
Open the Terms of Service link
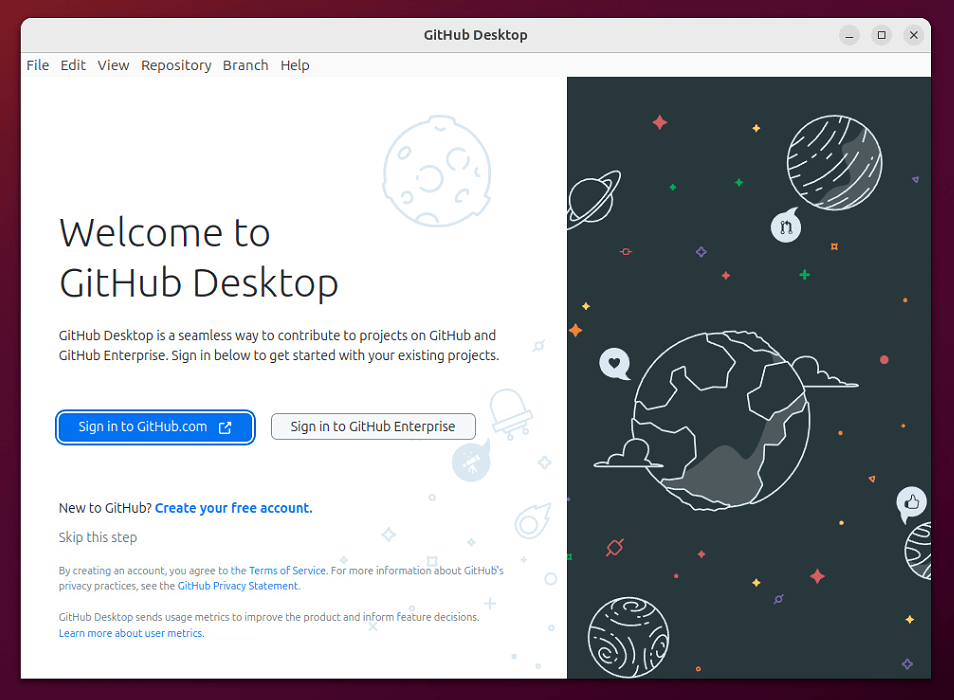[287, 570]
